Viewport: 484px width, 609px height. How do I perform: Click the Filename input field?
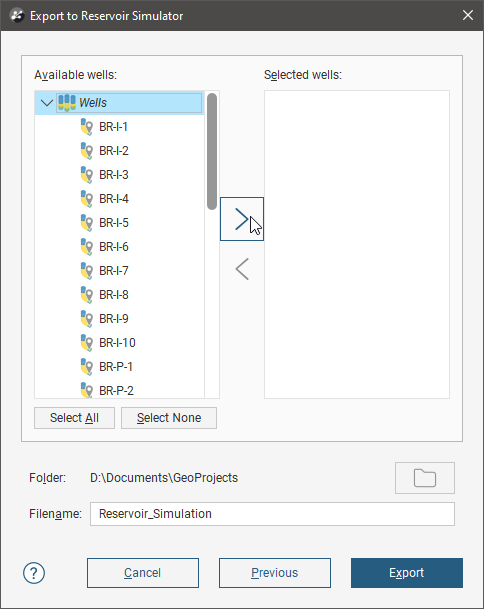coord(272,514)
